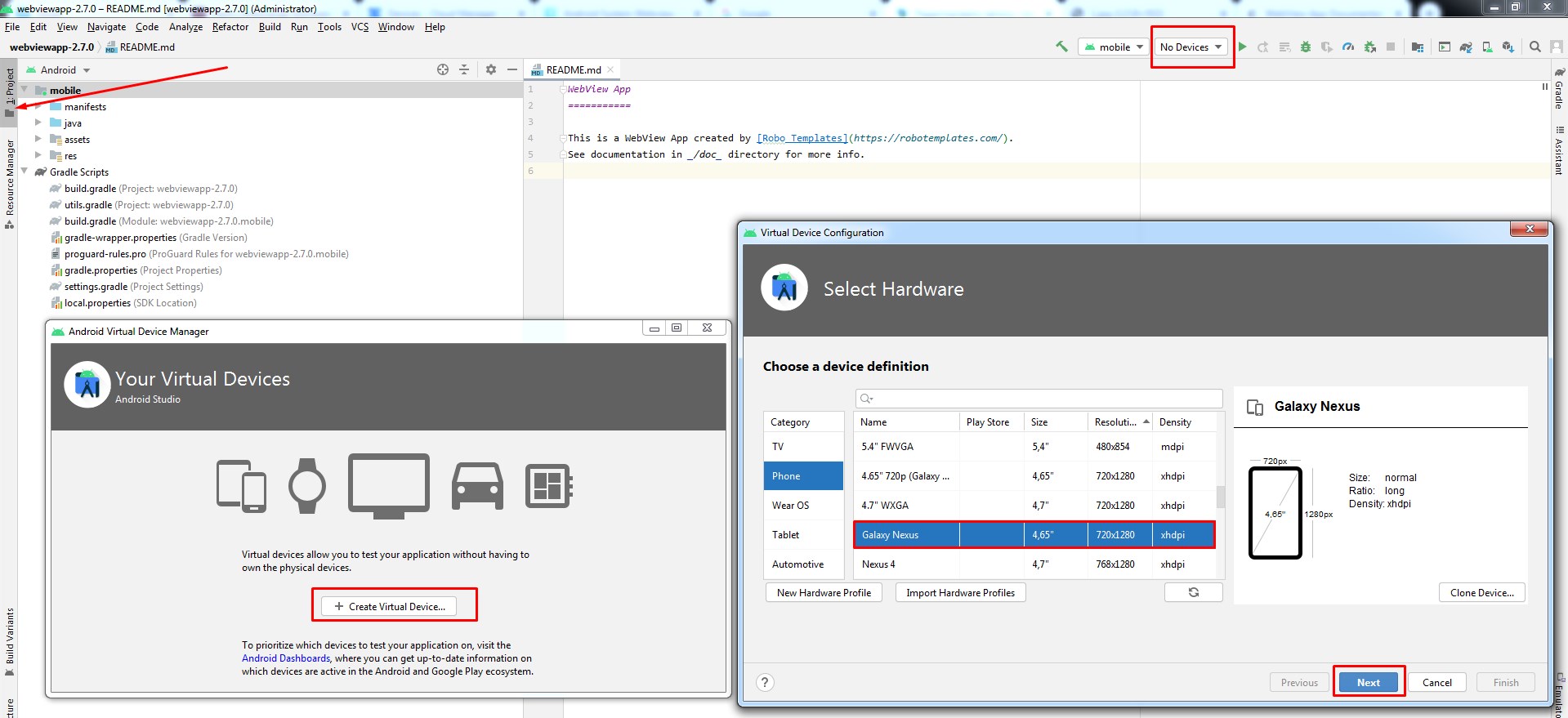Hide the project panel with the minus icon
The width and height of the screenshot is (1568, 718).
[512, 69]
